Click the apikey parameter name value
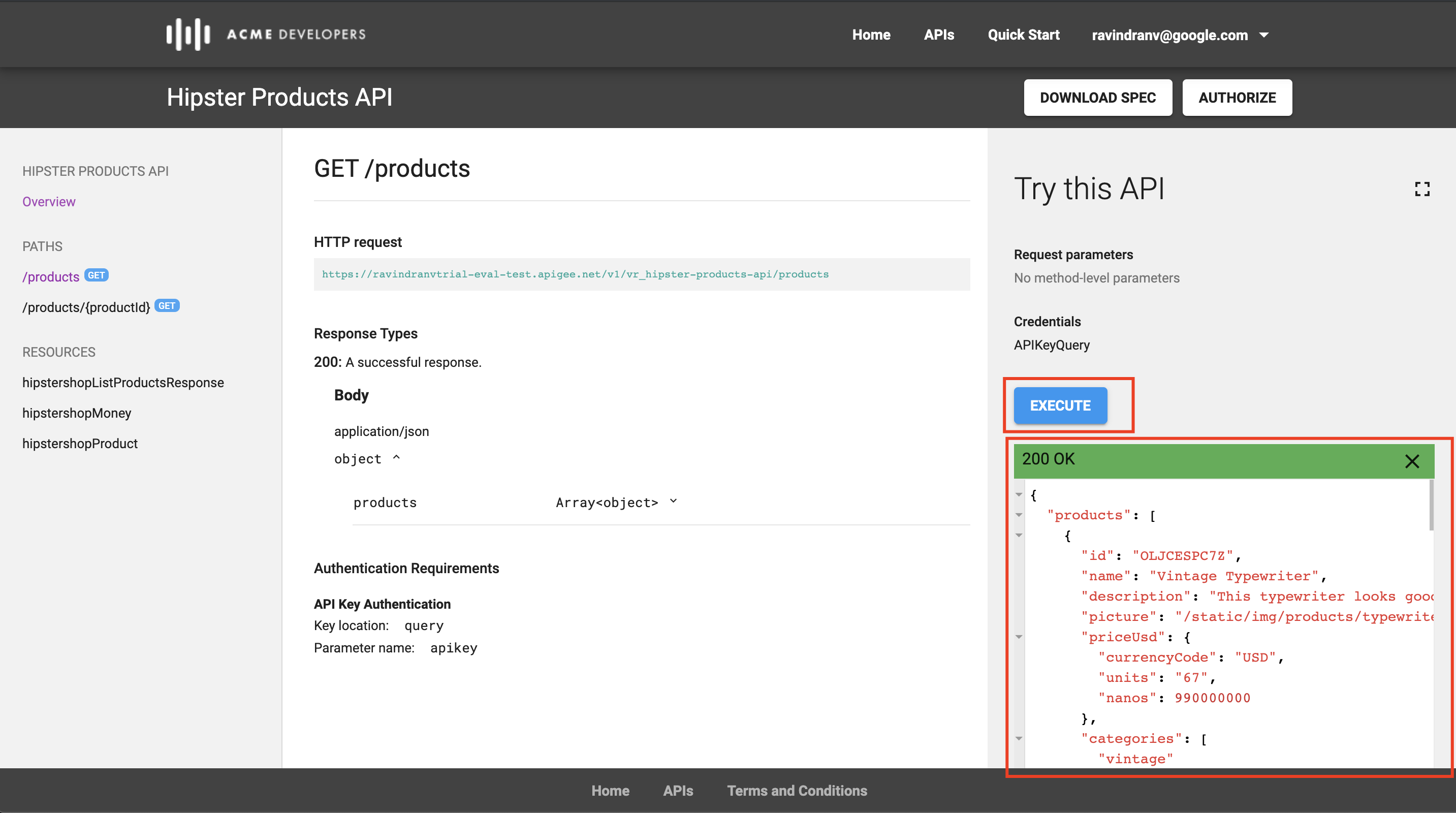This screenshot has height=813, width=1456. tap(454, 648)
